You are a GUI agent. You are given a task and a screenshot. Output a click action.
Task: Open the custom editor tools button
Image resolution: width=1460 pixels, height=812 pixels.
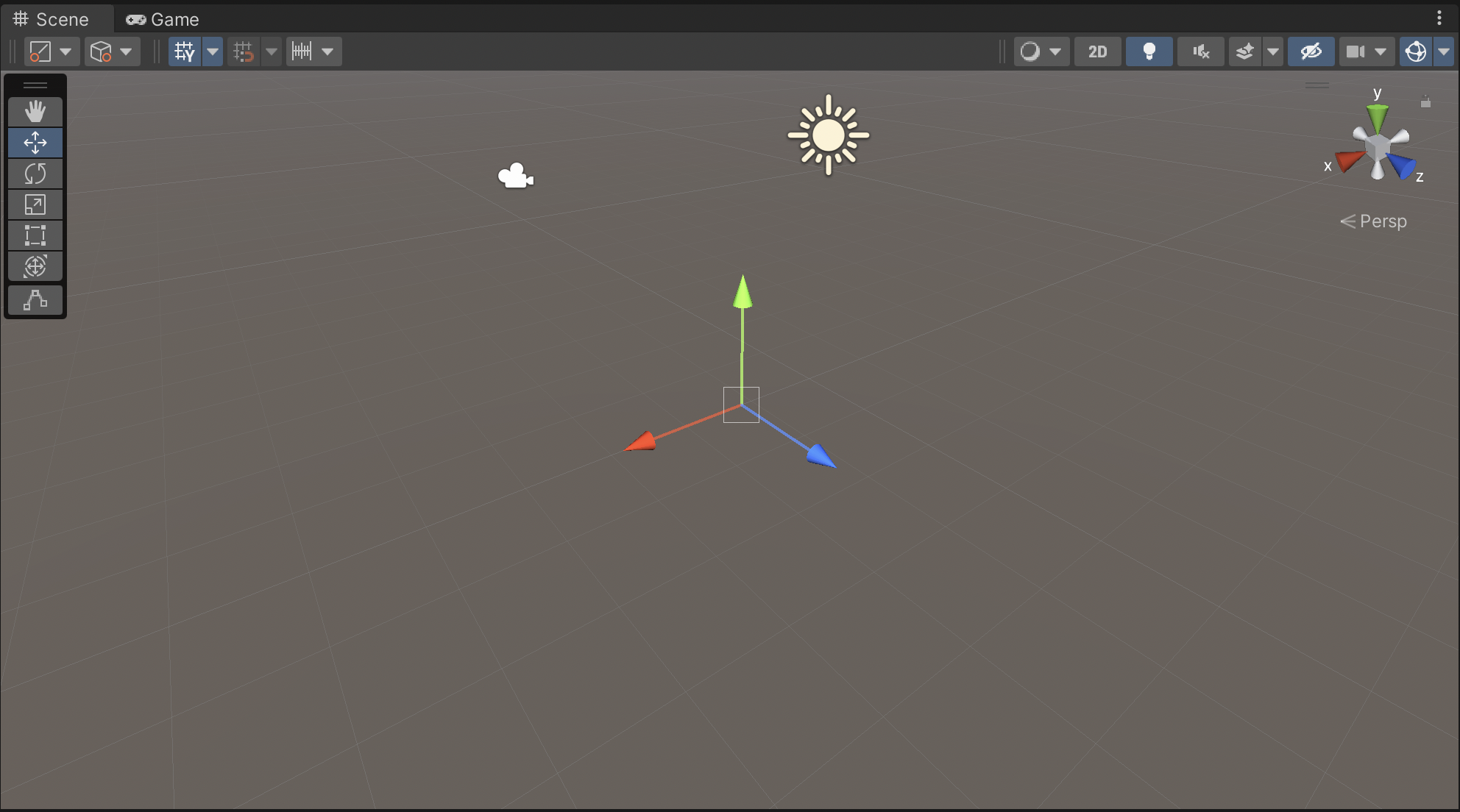point(35,300)
